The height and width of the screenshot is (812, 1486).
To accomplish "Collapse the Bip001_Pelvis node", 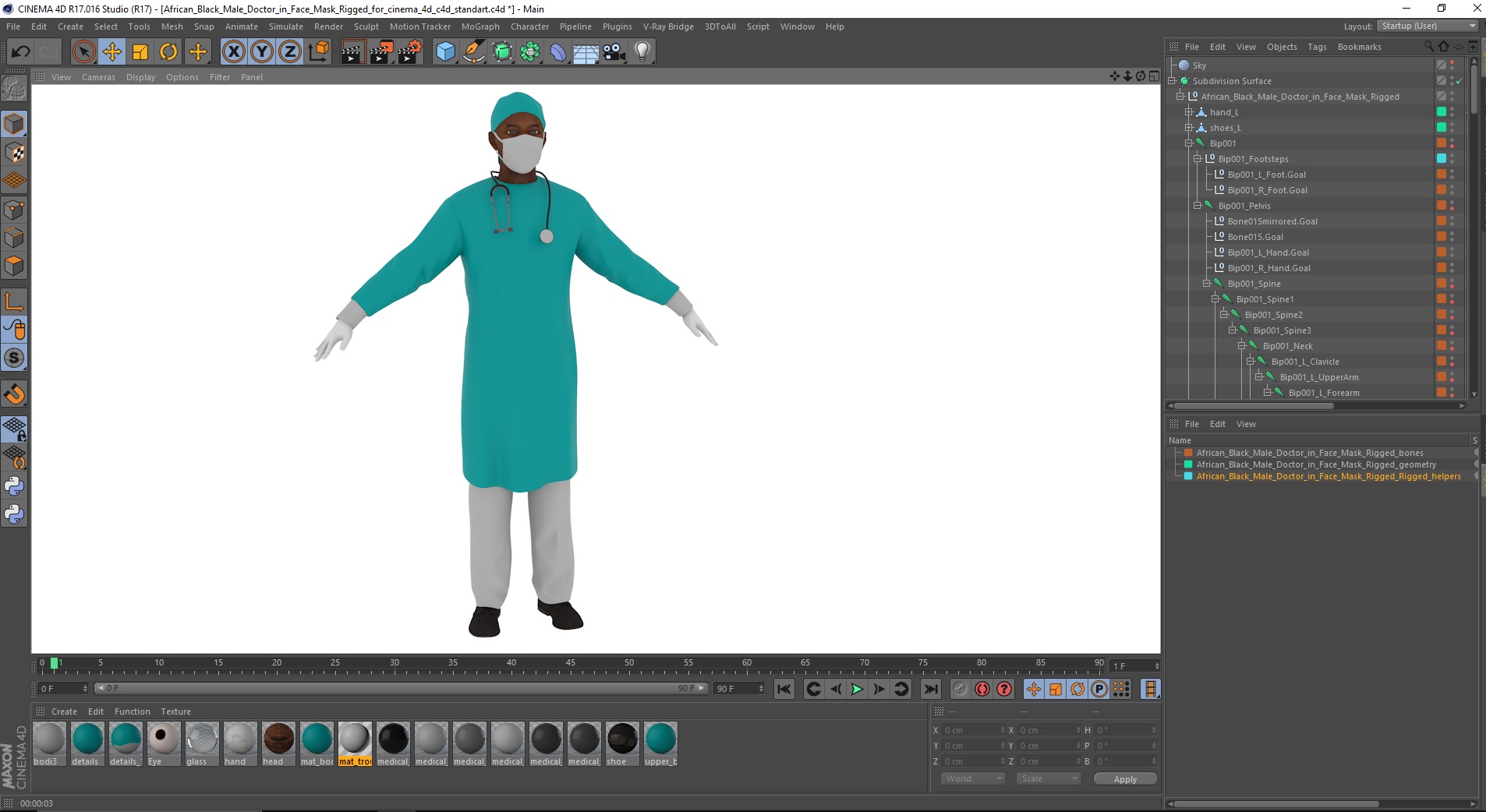I will pos(1198,206).
